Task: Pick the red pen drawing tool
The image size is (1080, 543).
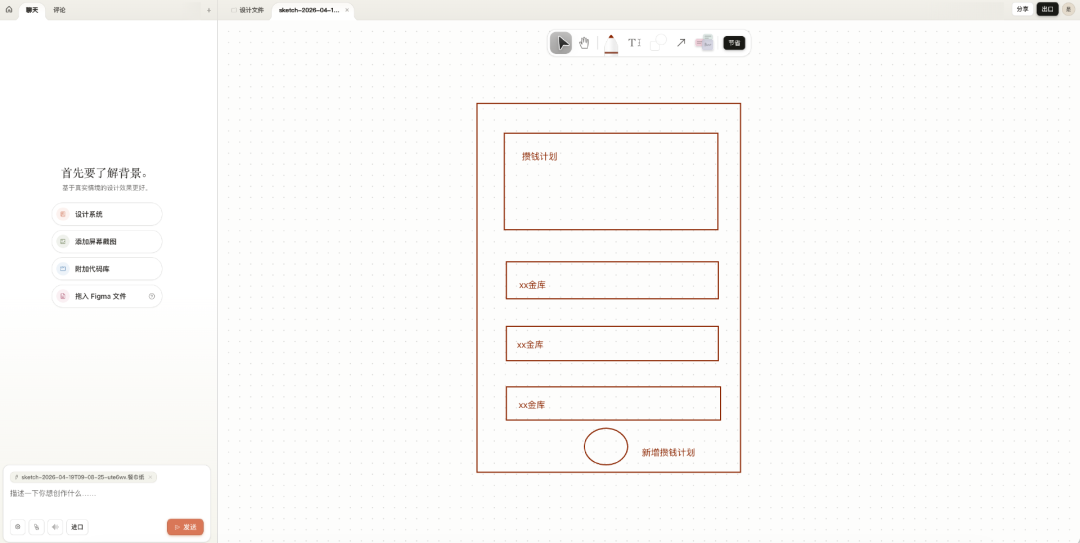Action: tap(611, 43)
